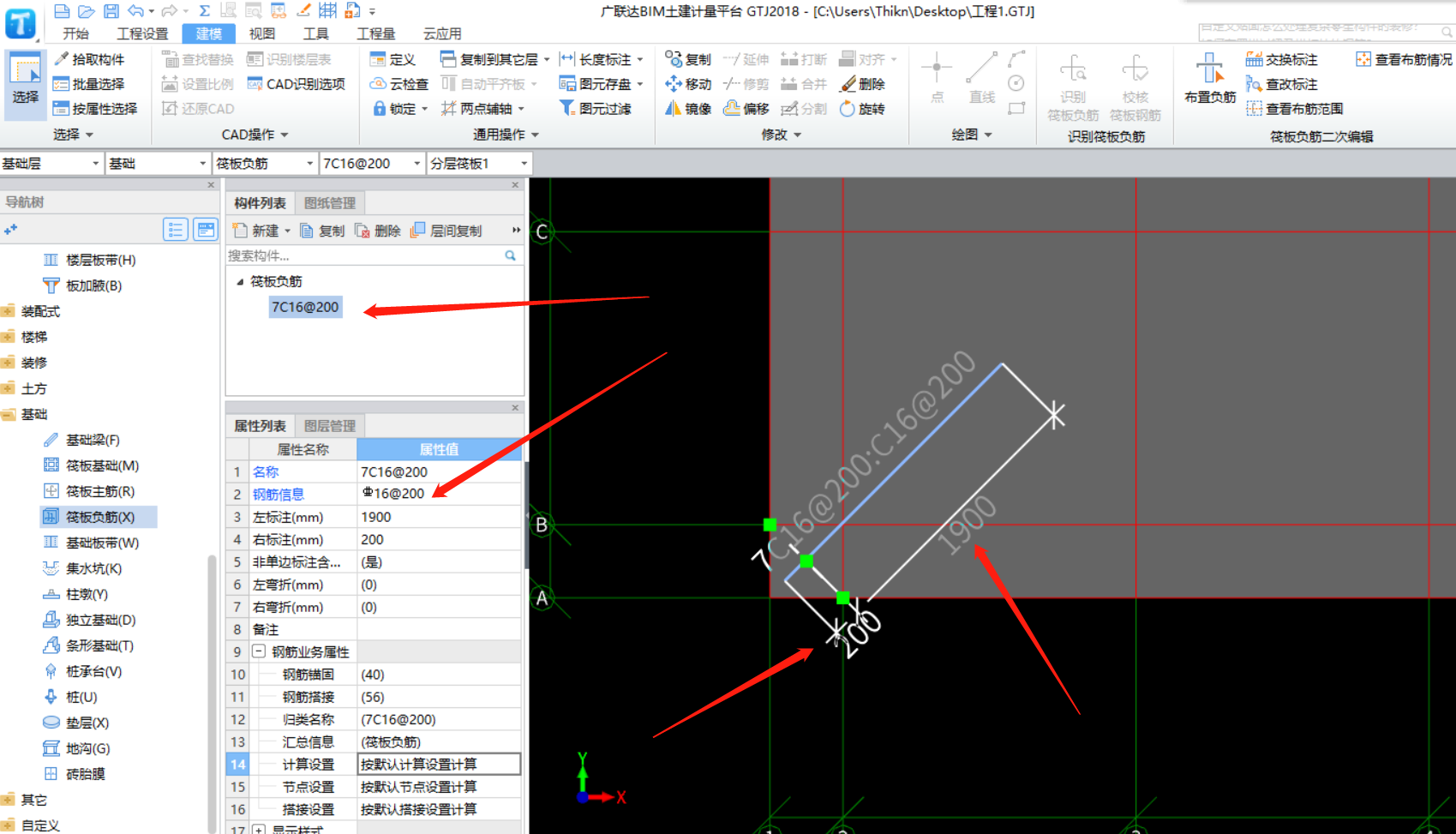This screenshot has width=1456, height=834.
Task: Select the 镜像 mirror tool
Action: 688,109
